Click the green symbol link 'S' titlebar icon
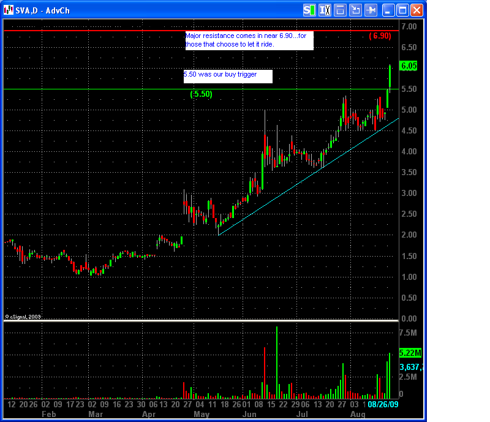Screen dimensions: 490x422 [309, 10]
